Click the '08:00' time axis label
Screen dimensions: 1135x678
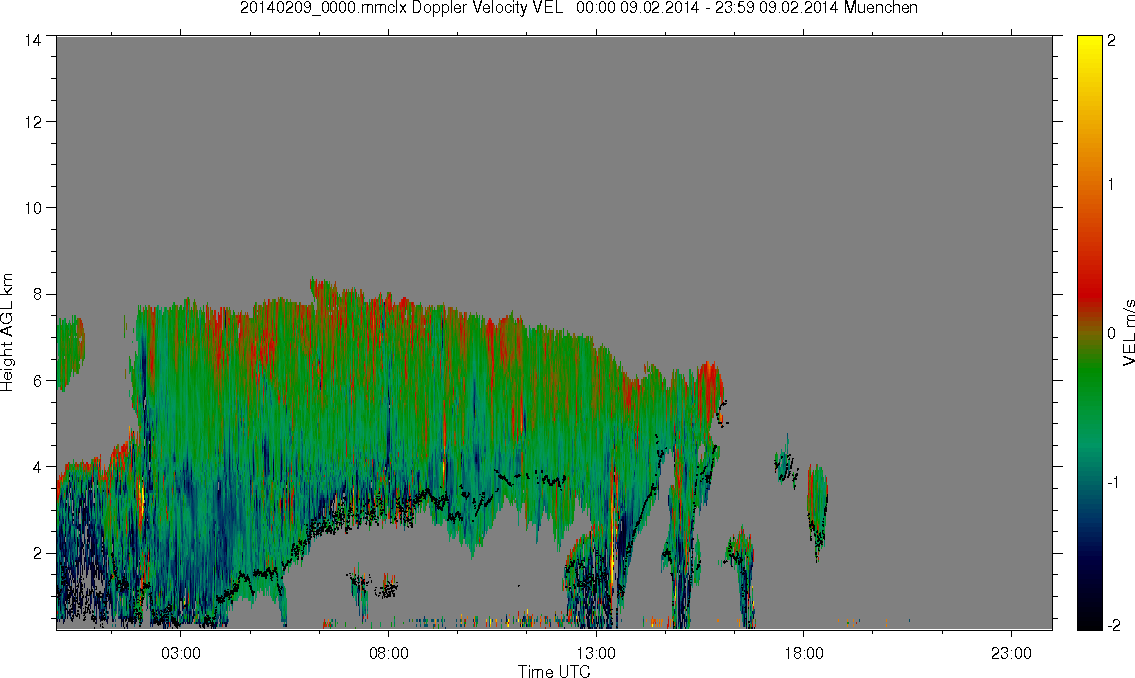point(389,653)
